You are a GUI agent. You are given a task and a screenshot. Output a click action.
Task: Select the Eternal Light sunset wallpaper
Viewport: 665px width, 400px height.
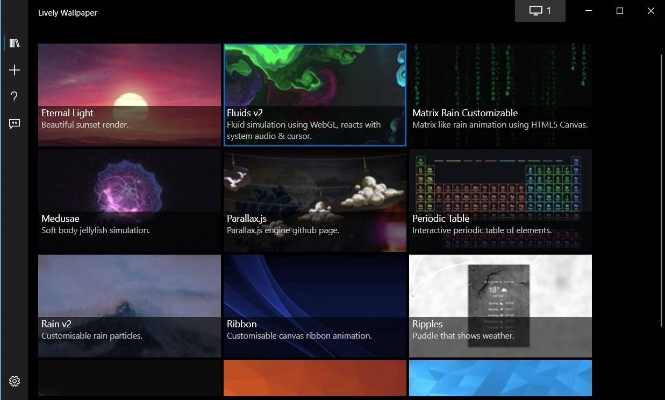pyautogui.click(x=129, y=90)
